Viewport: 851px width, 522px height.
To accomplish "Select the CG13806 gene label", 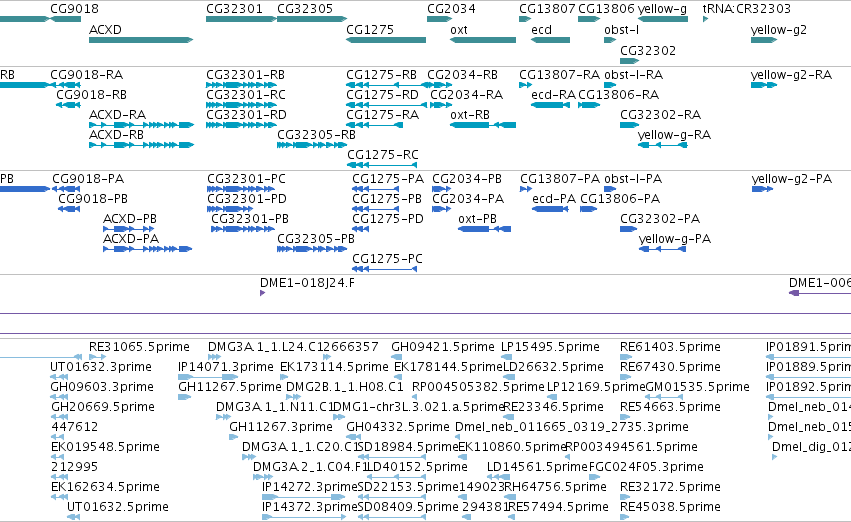I will [x=606, y=9].
